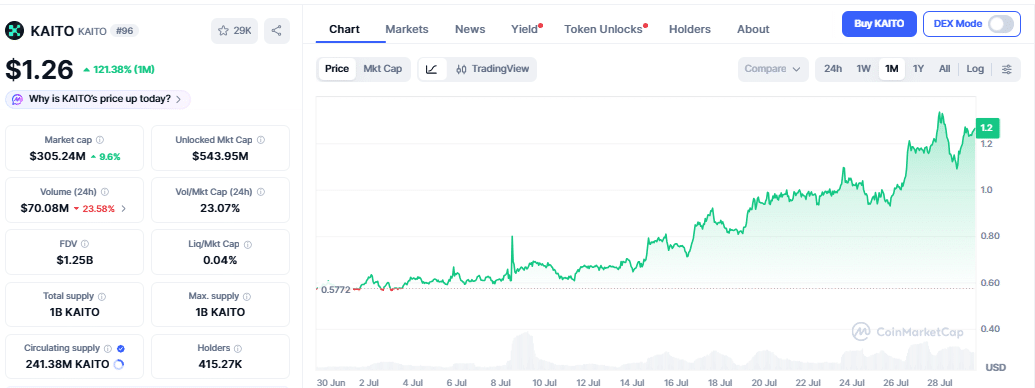Click the $70.08M volume value
This screenshot has height=388, width=1035.
45,209
